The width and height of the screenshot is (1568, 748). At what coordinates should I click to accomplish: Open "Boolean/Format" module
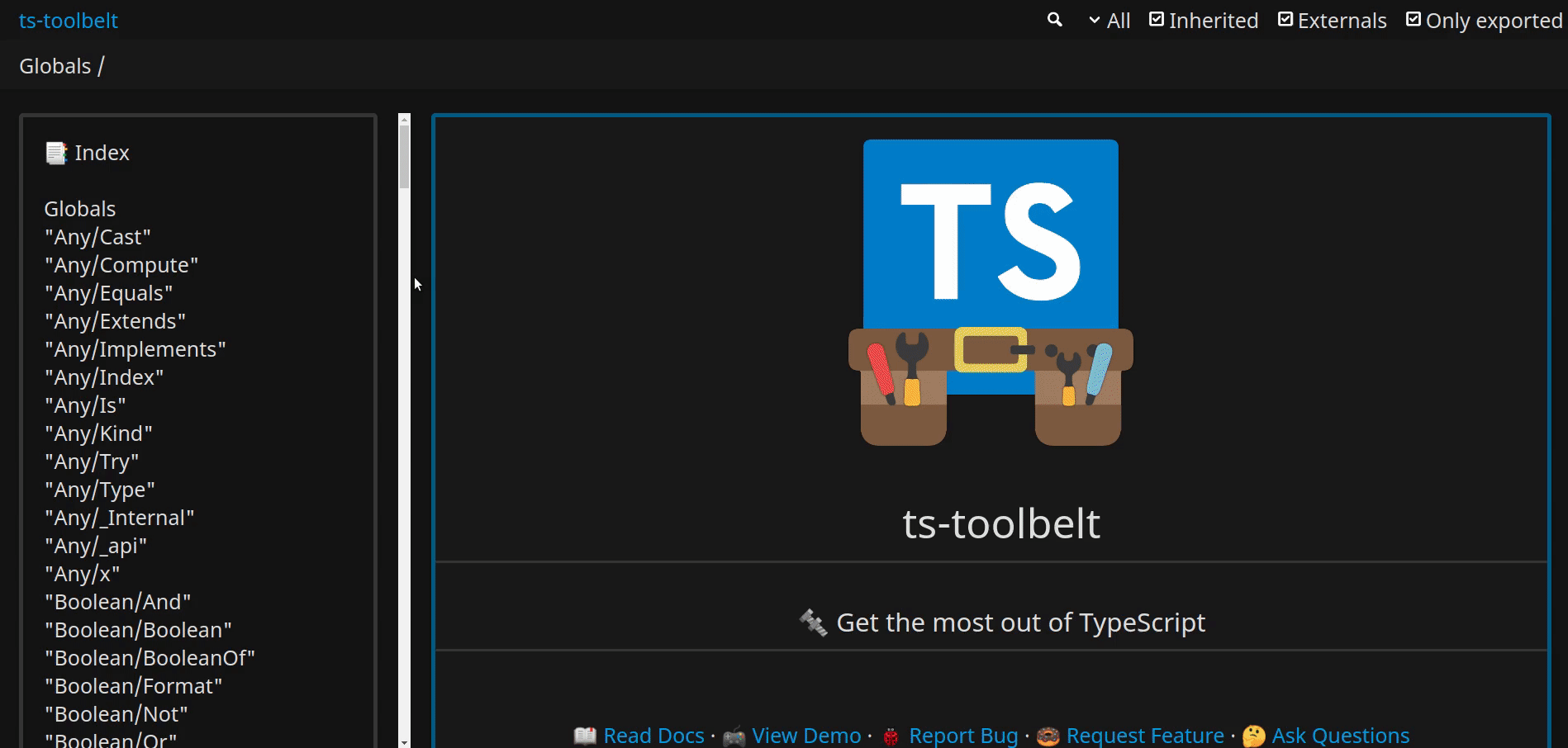(134, 686)
